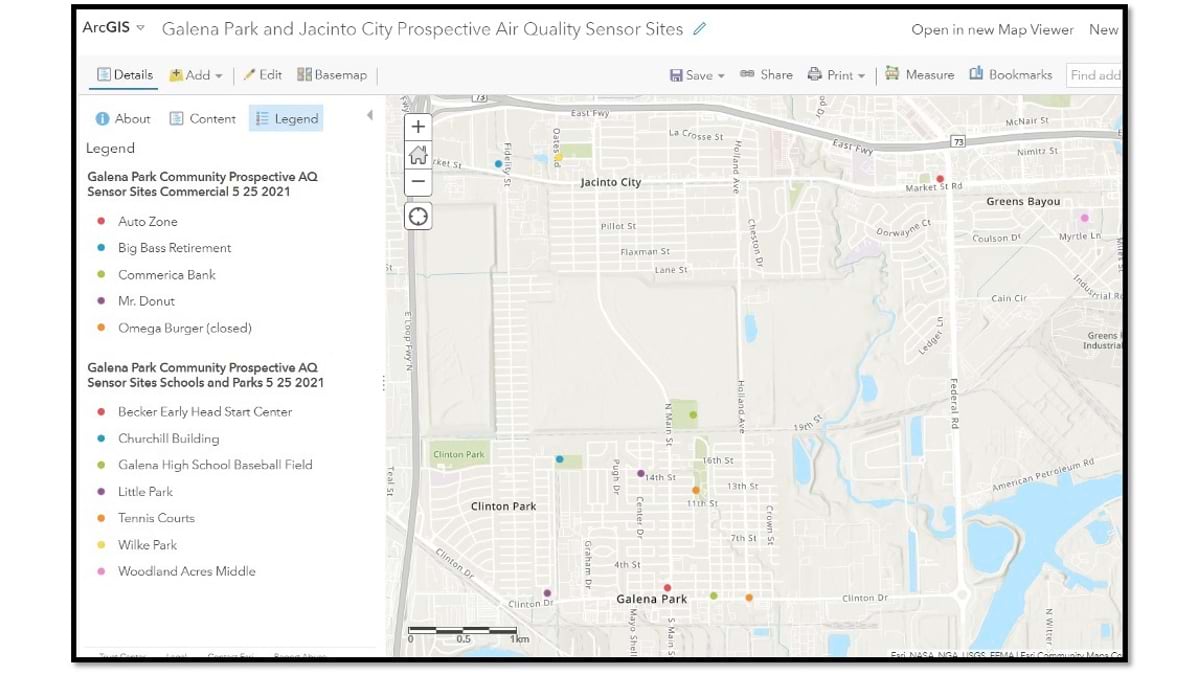The image size is (1200, 675).
Task: Zoom in on the map
Action: [418, 127]
